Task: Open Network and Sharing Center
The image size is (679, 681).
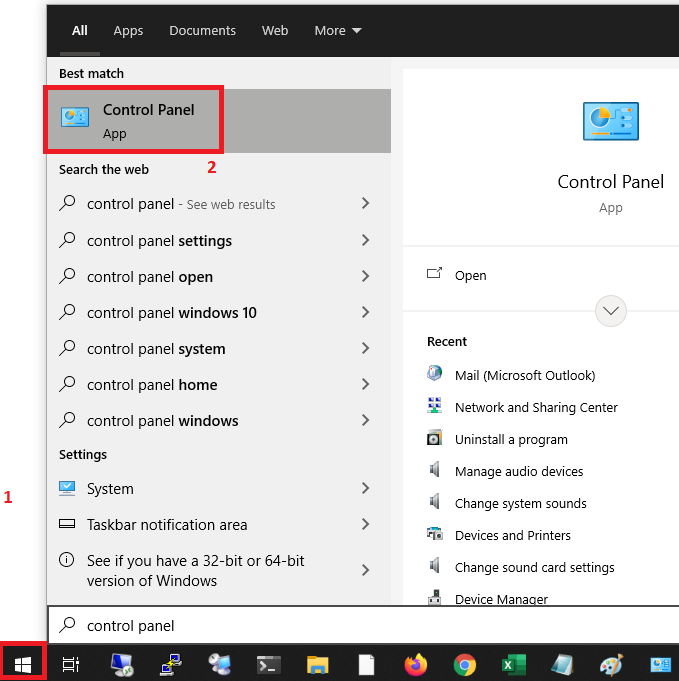Action: click(536, 407)
